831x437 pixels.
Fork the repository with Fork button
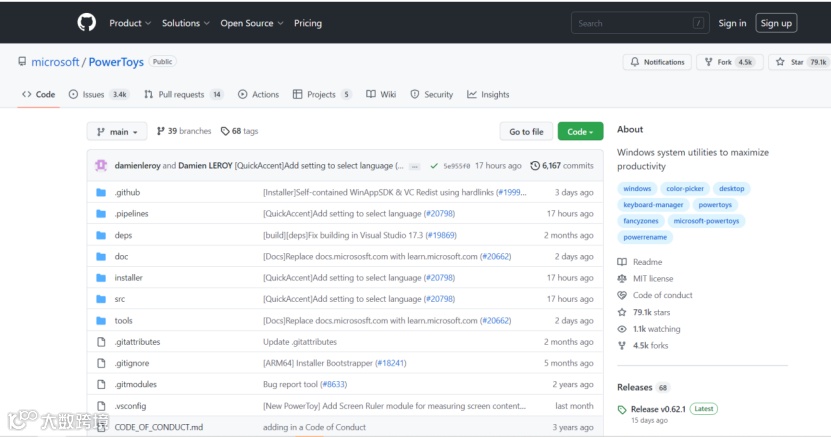pyautogui.click(x=730, y=62)
